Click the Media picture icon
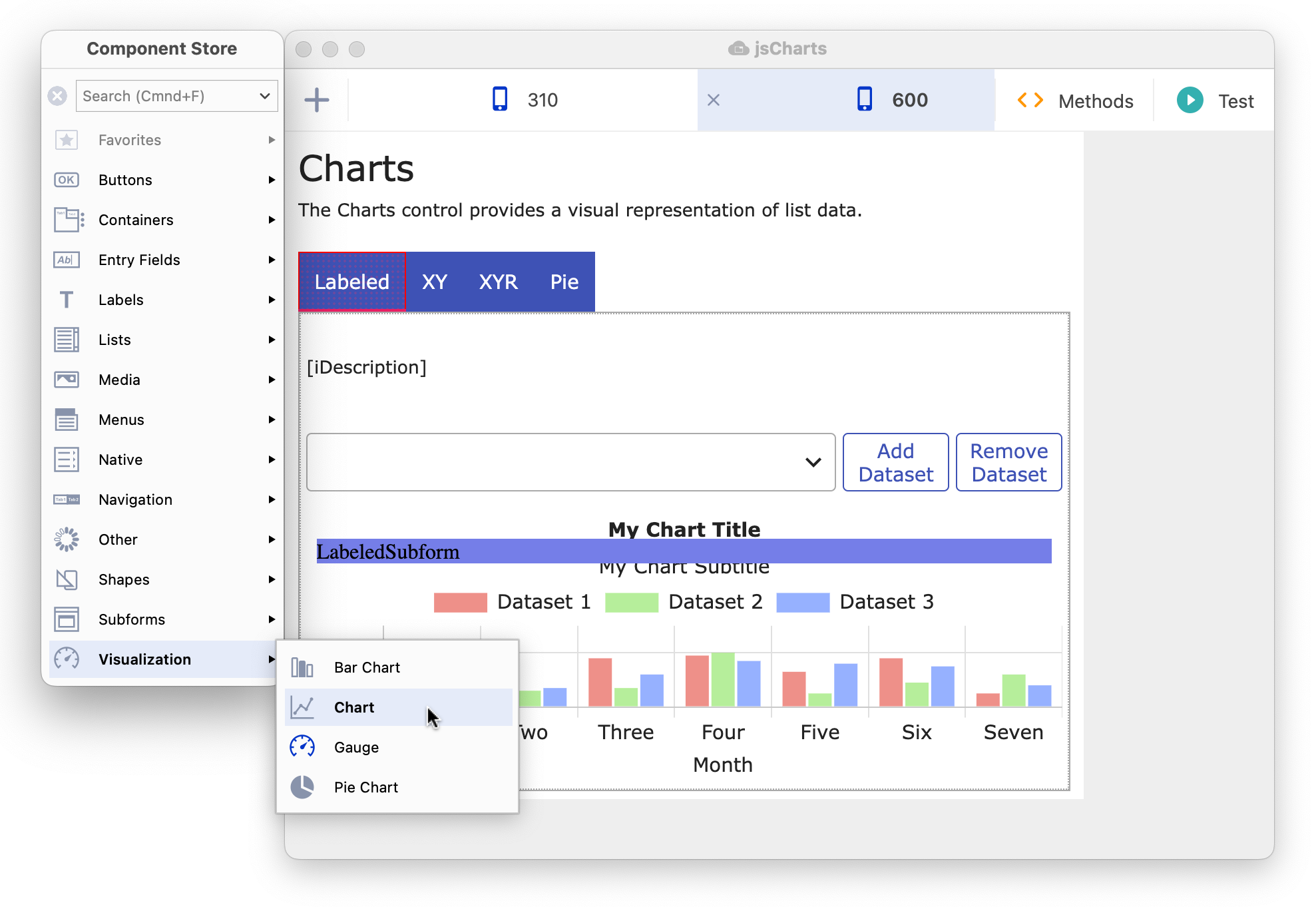 (67, 380)
